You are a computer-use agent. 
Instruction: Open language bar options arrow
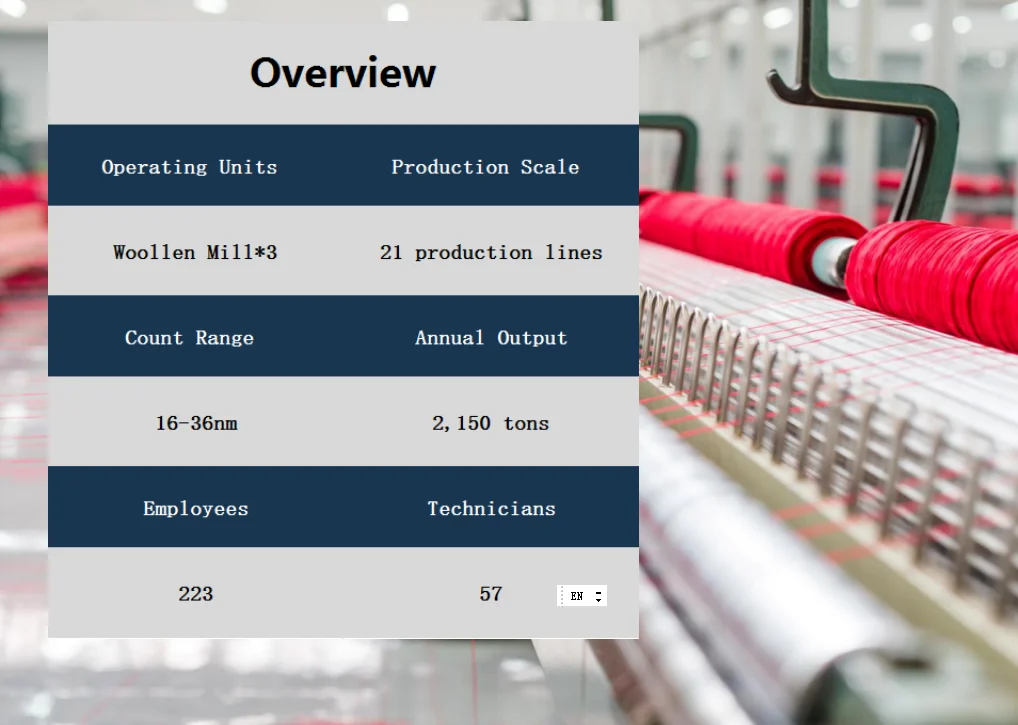(598, 600)
